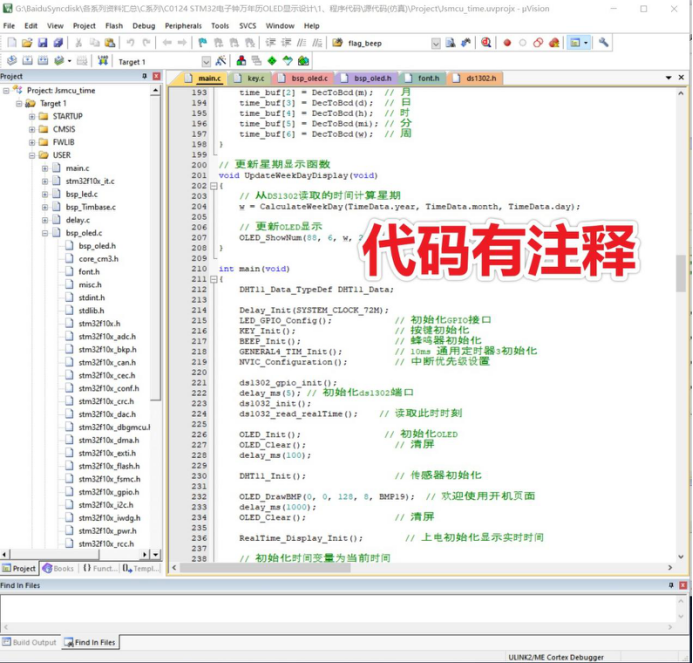Translate current file icon
The width and height of the screenshot is (693, 663).
tap(12, 61)
